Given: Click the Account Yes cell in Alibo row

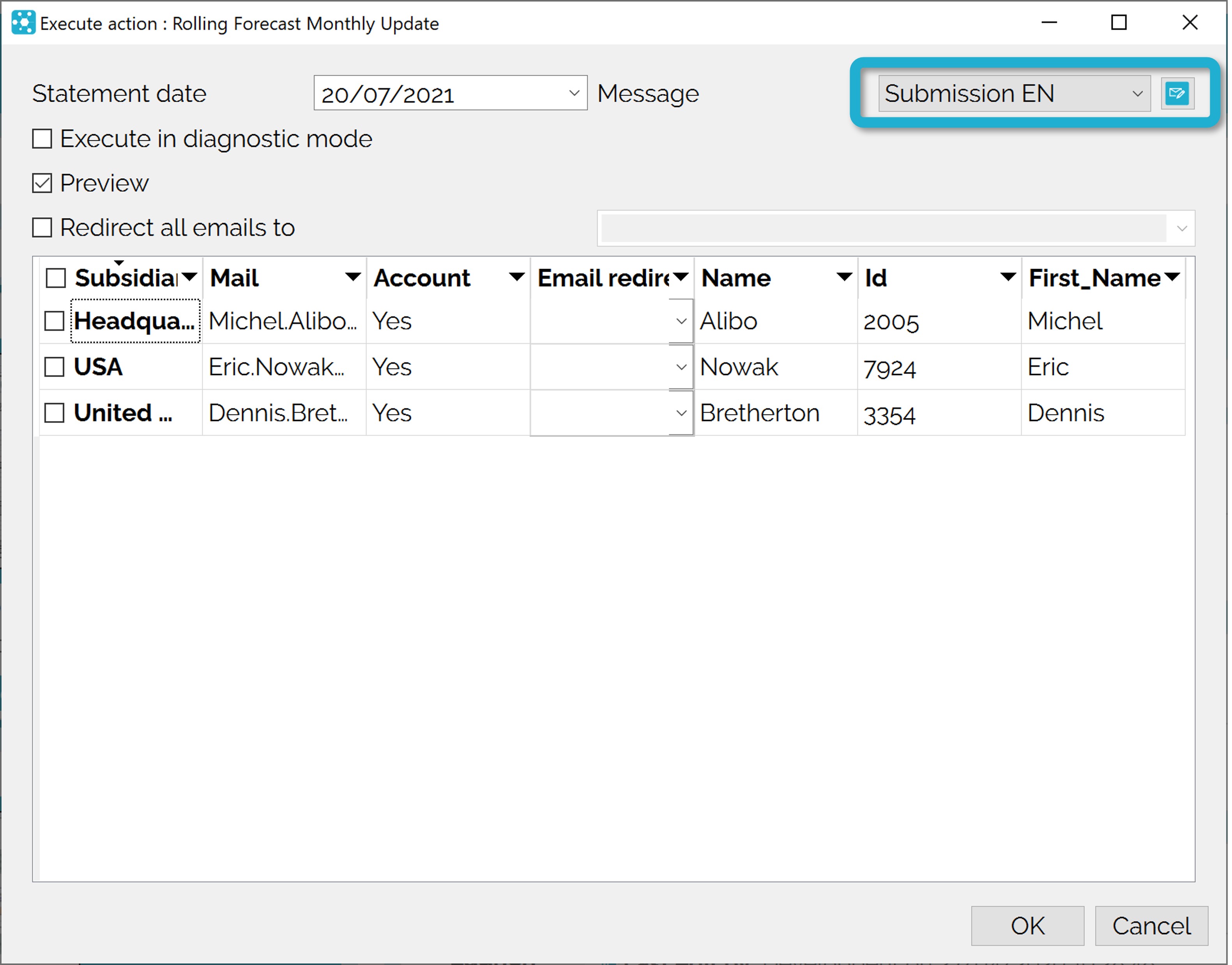Looking at the screenshot, I should point(448,321).
